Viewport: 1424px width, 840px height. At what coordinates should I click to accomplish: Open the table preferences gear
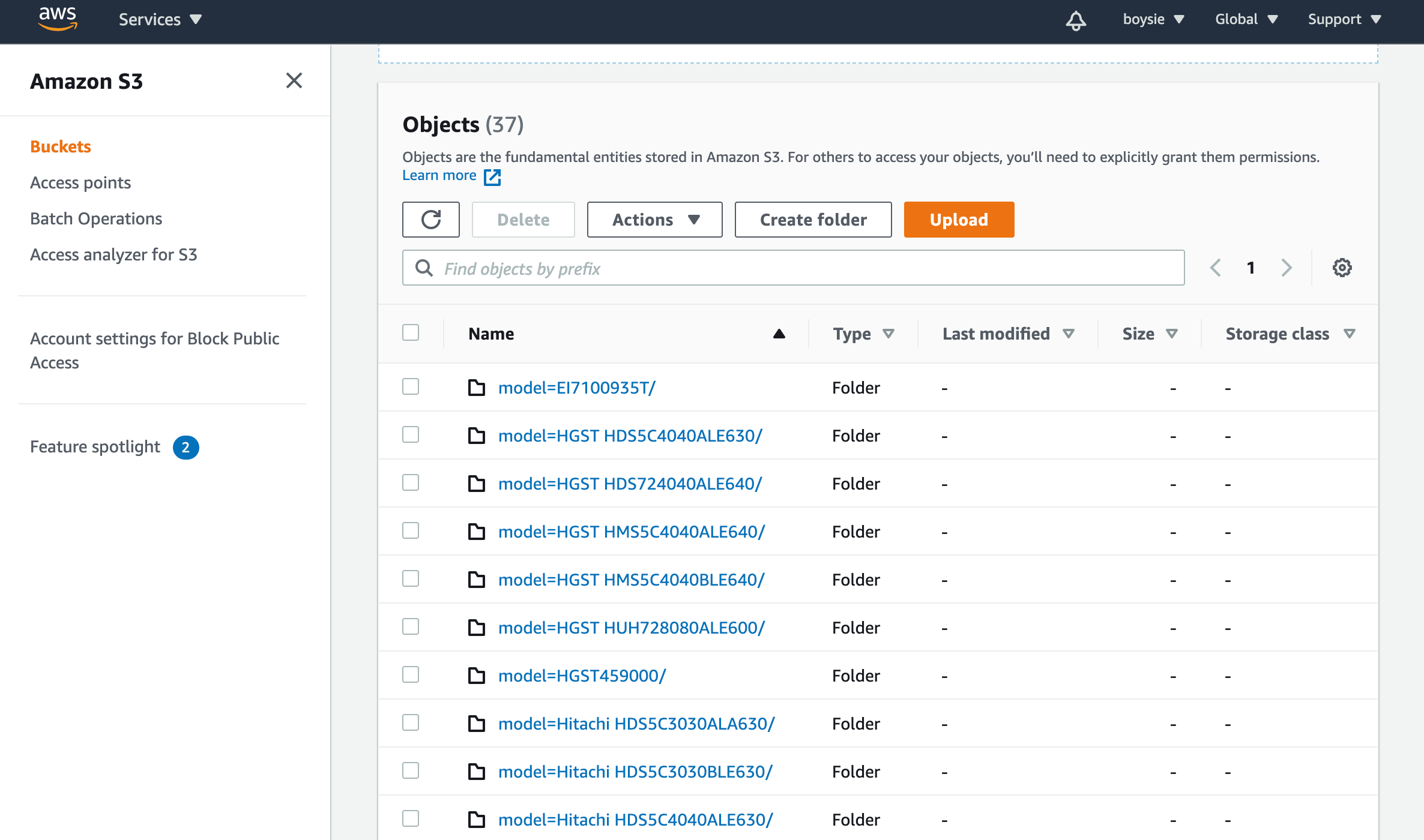tap(1342, 268)
